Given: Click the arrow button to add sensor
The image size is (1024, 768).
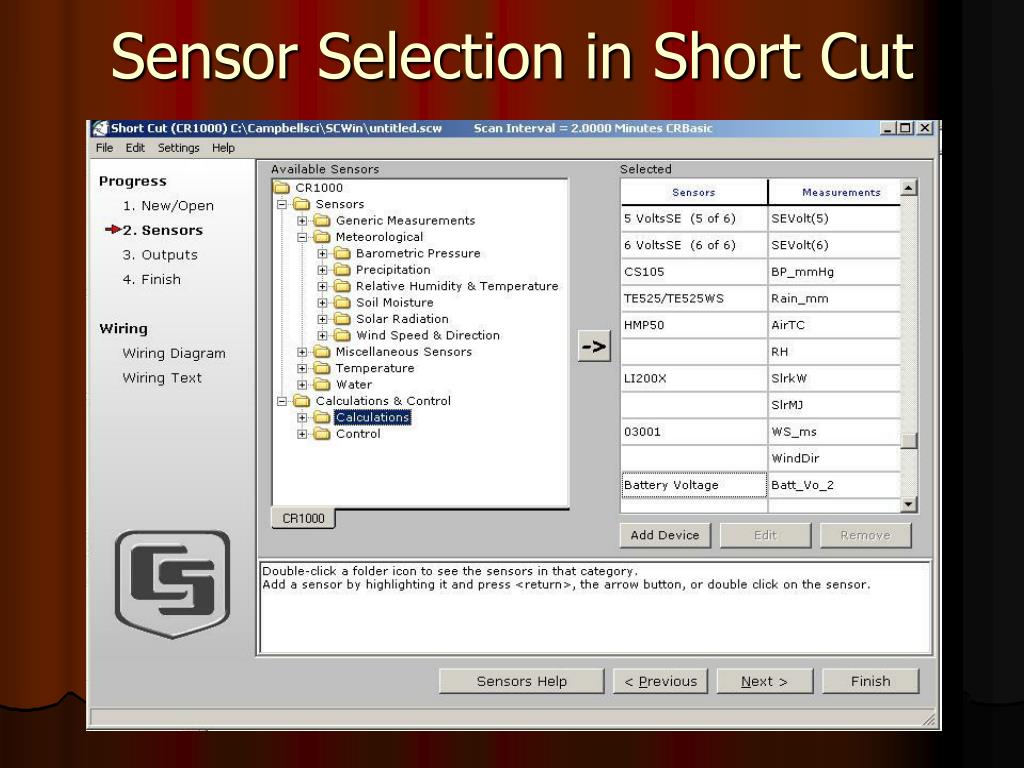Looking at the screenshot, I should pyautogui.click(x=594, y=346).
